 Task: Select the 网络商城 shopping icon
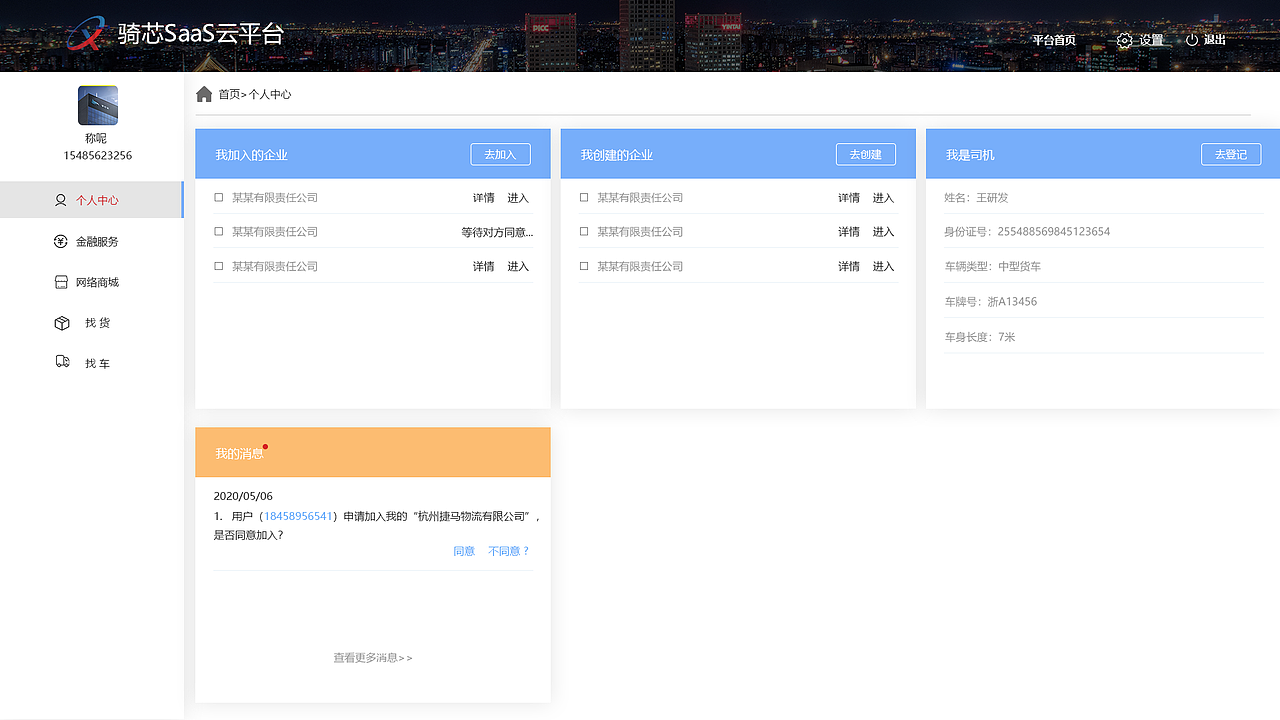pos(60,281)
